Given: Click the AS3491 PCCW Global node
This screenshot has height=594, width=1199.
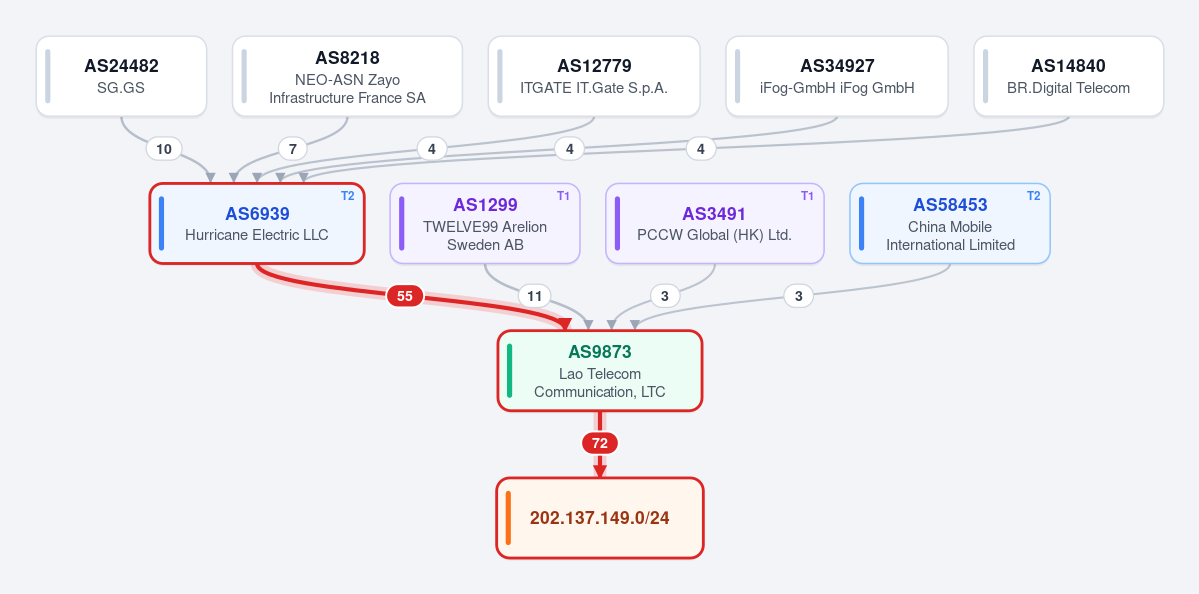Looking at the screenshot, I should pyautogui.click(x=715, y=223).
